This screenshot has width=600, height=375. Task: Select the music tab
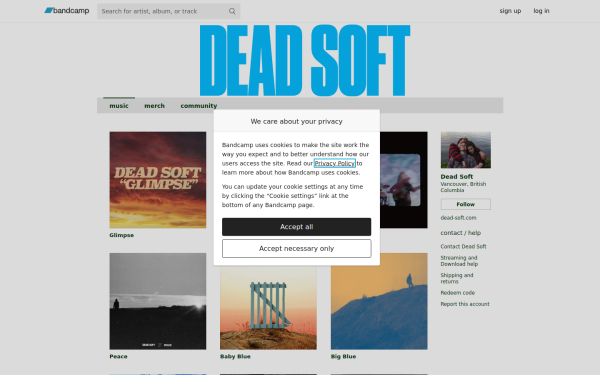[x=119, y=106]
